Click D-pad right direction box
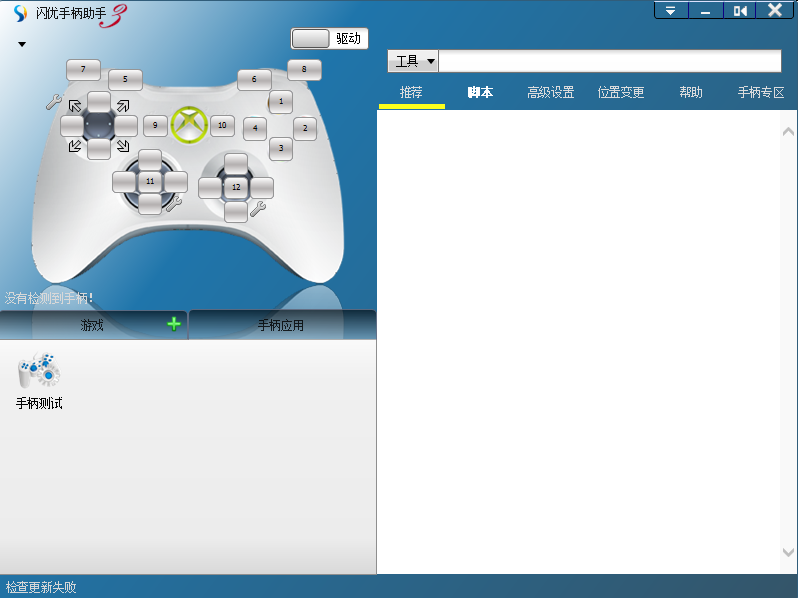This screenshot has height=598, width=798. click(126, 126)
